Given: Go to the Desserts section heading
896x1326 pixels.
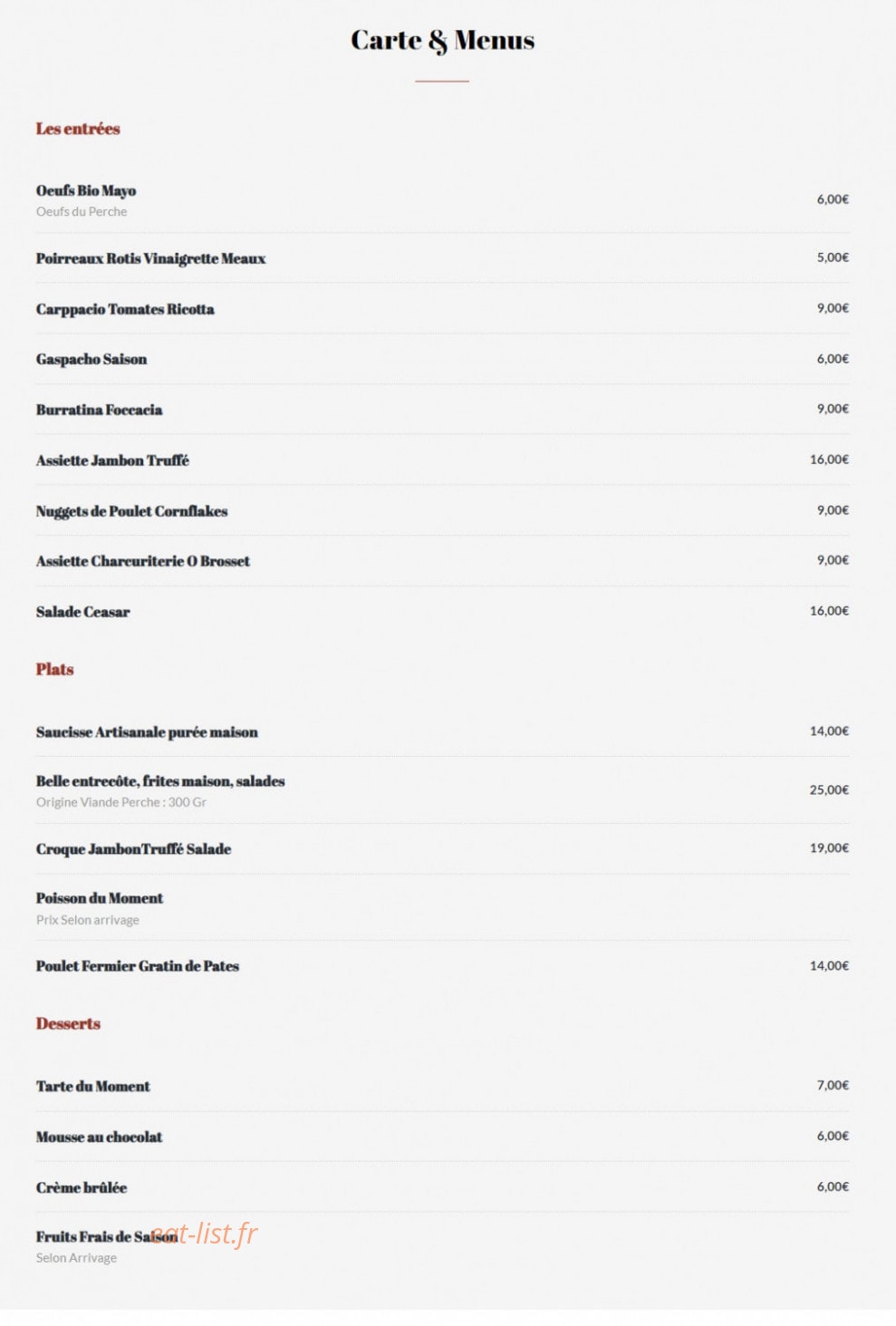Looking at the screenshot, I should 68,1023.
